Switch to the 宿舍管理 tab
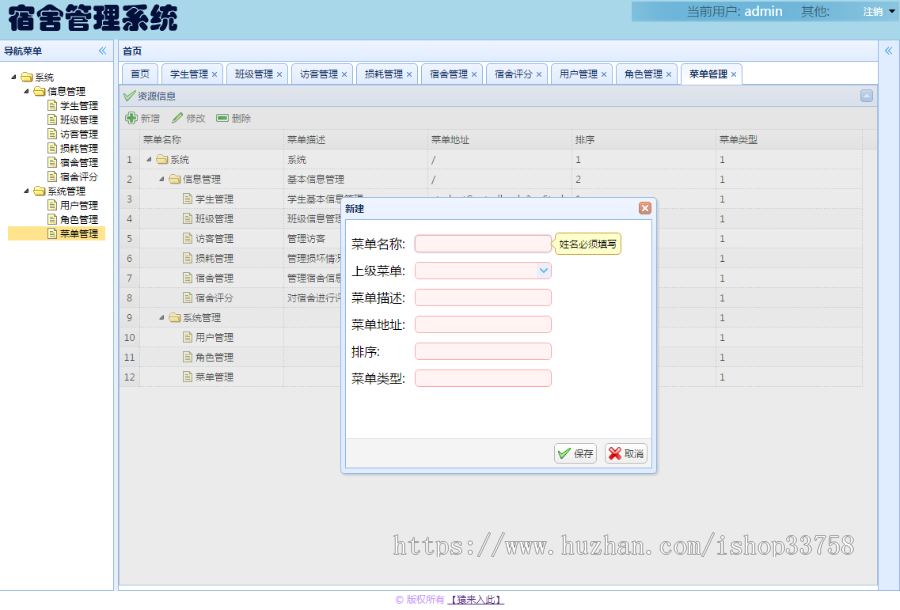Image resolution: width=900 pixels, height=610 pixels. coord(452,73)
